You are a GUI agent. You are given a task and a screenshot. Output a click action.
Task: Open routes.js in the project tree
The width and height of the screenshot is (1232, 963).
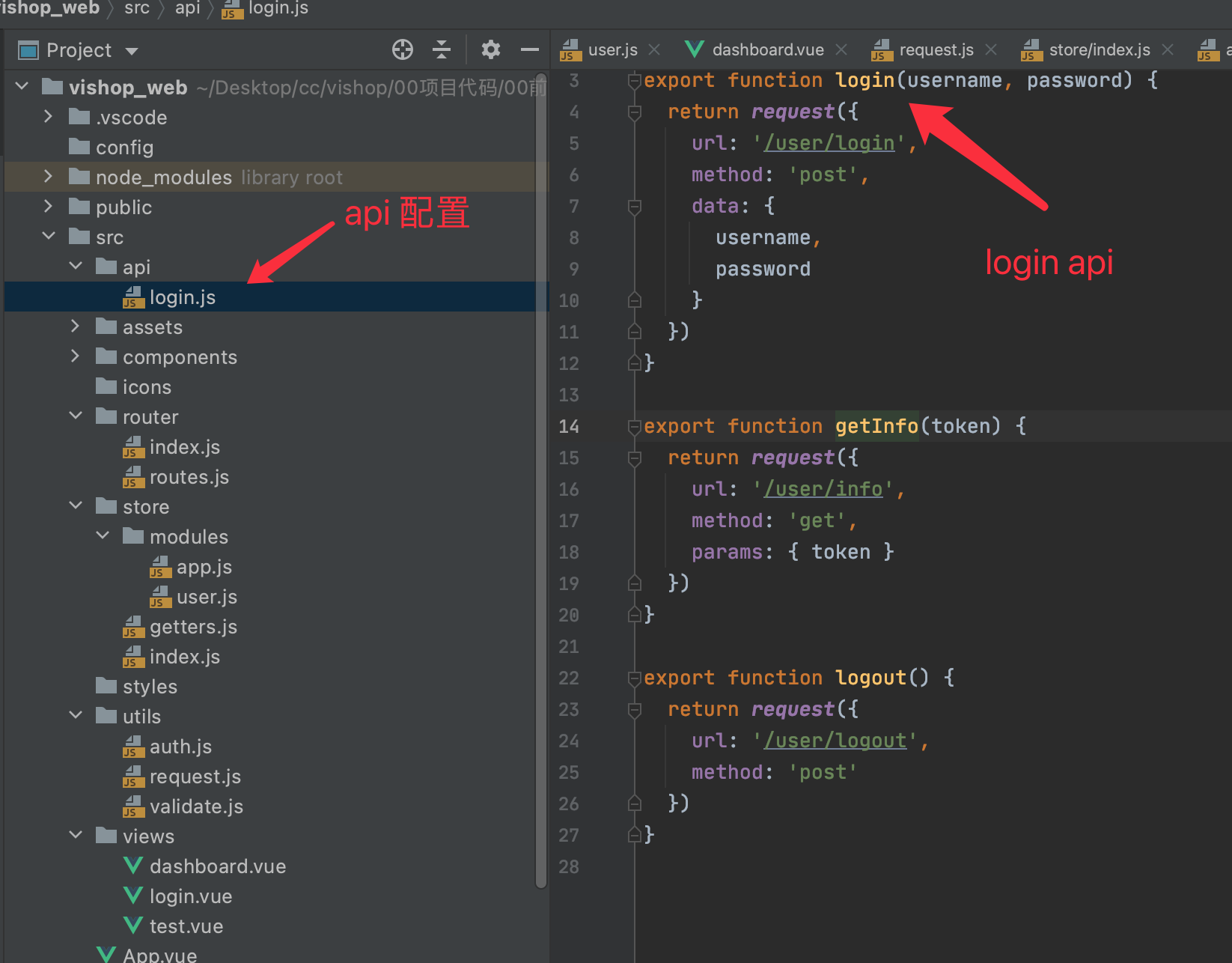coord(176,477)
